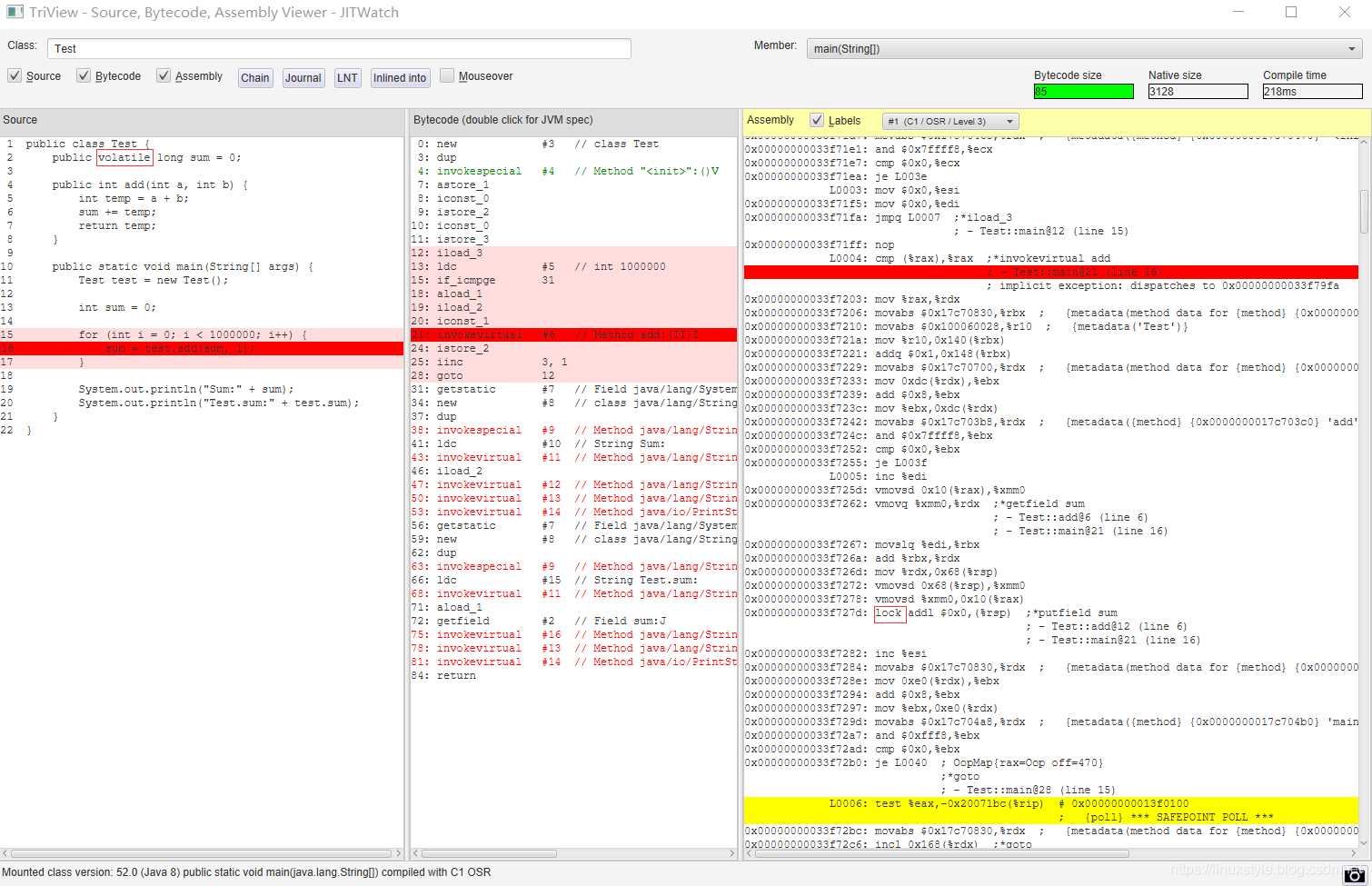
Task: Select bytecode '84: return' row
Action: tap(573, 675)
